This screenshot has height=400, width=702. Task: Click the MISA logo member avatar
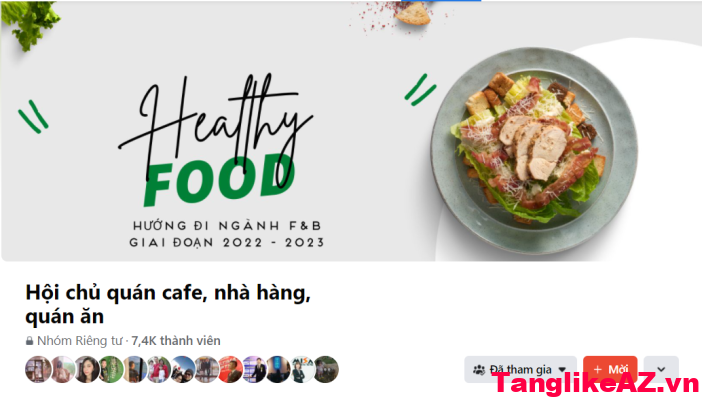click(302, 370)
